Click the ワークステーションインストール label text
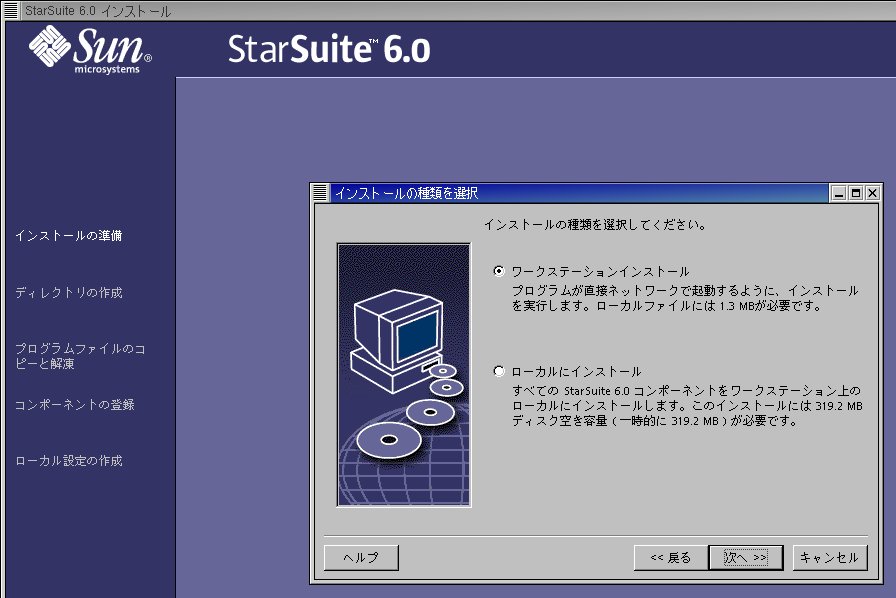 pyautogui.click(x=601, y=272)
